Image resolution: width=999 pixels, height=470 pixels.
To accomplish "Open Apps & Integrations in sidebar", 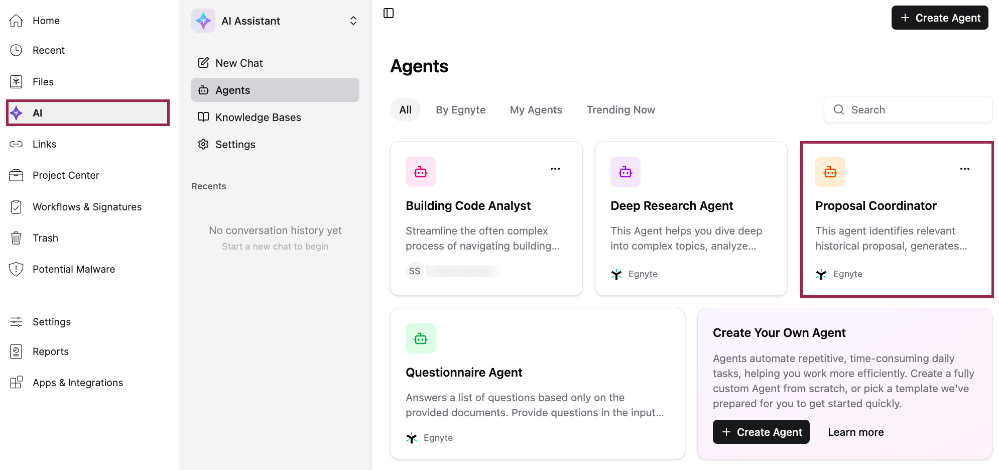I will pyautogui.click(x=78, y=383).
